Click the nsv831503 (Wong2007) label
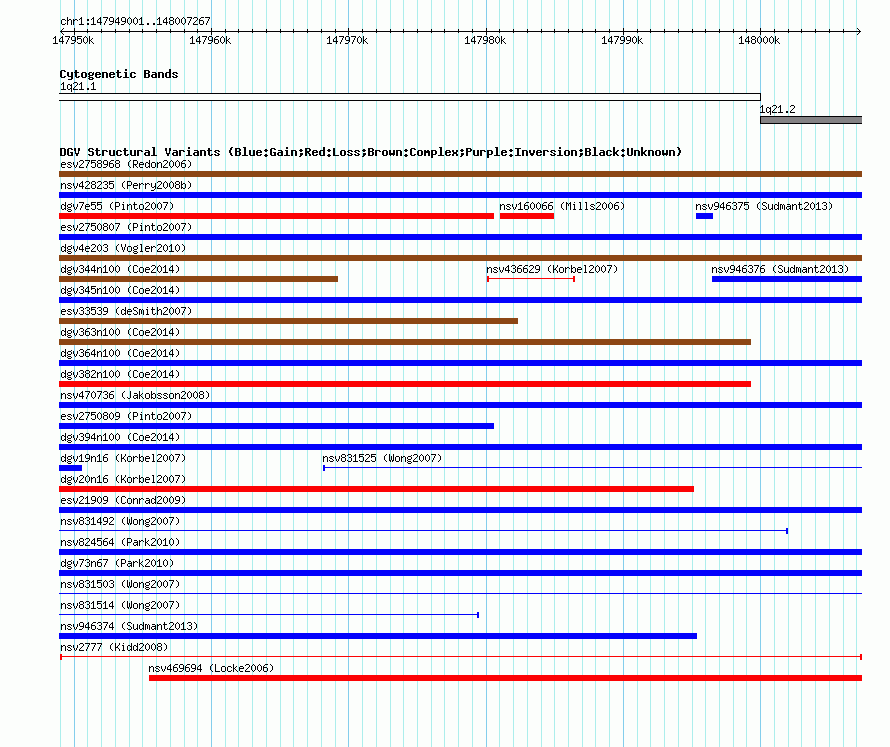The height and width of the screenshot is (747, 890). coord(120,585)
